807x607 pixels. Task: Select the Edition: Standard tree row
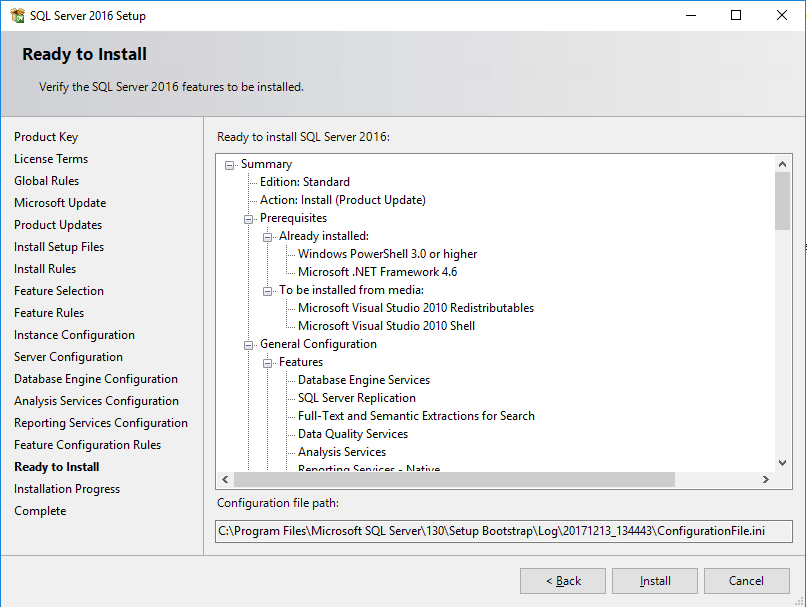(x=305, y=182)
